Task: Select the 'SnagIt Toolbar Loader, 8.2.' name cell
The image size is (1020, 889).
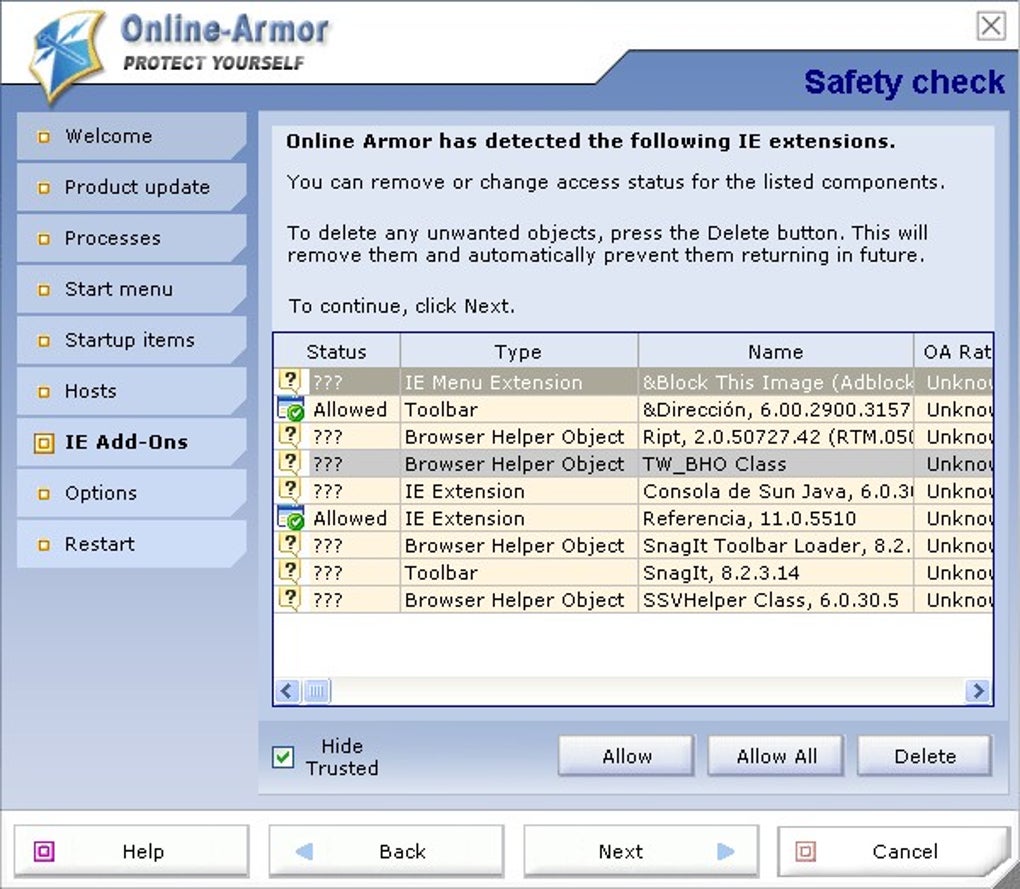Action: pyautogui.click(x=776, y=546)
